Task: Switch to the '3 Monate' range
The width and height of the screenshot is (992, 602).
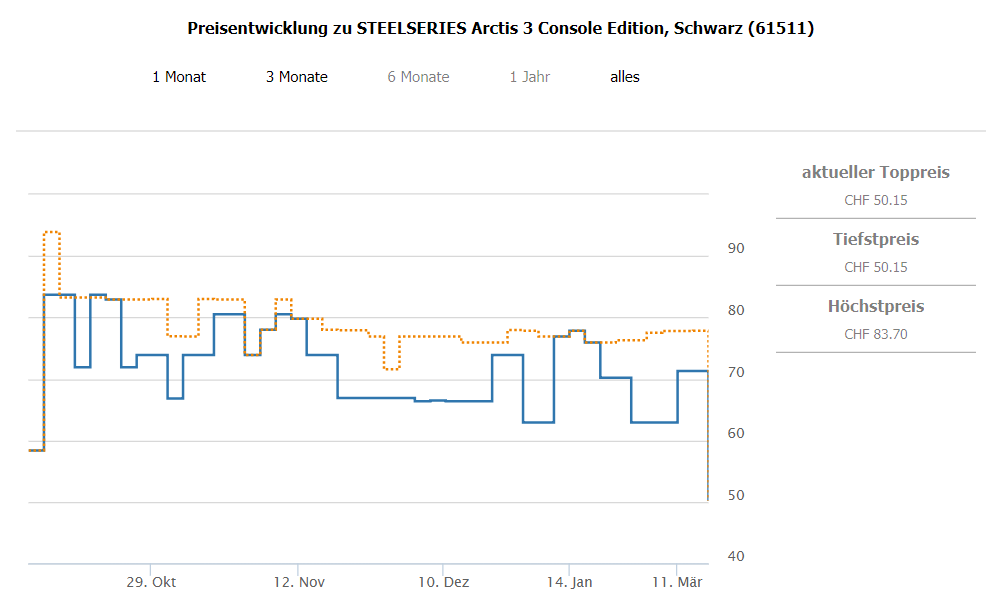Action: tap(296, 77)
